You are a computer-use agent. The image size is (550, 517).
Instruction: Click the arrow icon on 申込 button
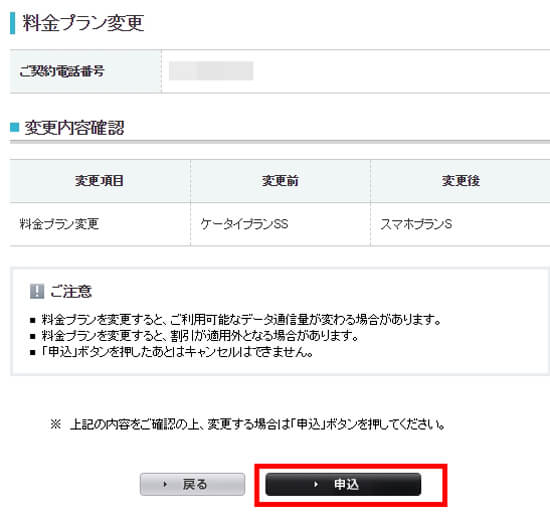(x=316, y=484)
